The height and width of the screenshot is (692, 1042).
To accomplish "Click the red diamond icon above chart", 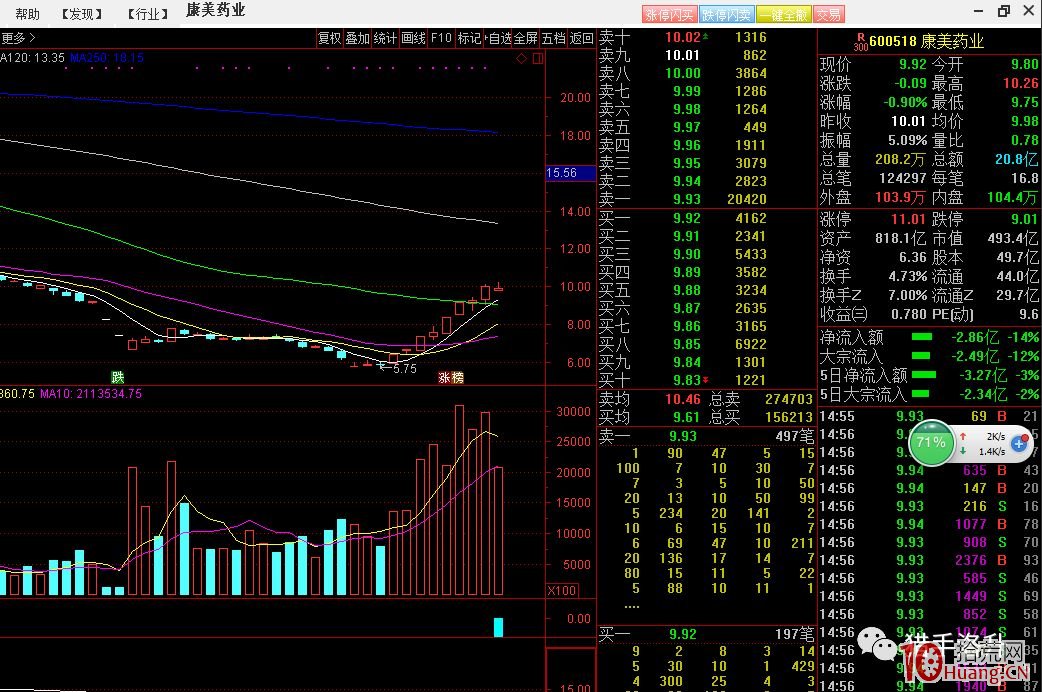I will (x=521, y=59).
